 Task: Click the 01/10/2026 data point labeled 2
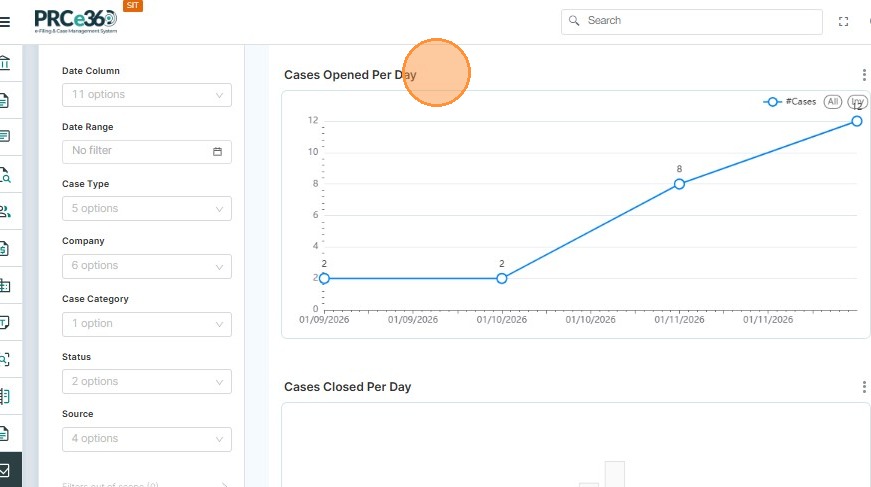(x=502, y=278)
